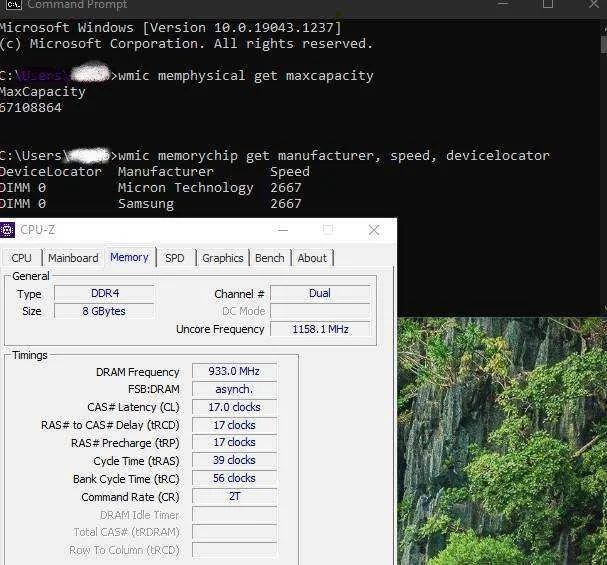This screenshot has height=565, width=607.
Task: Switch to the Mainboard tab
Action: pos(73,258)
